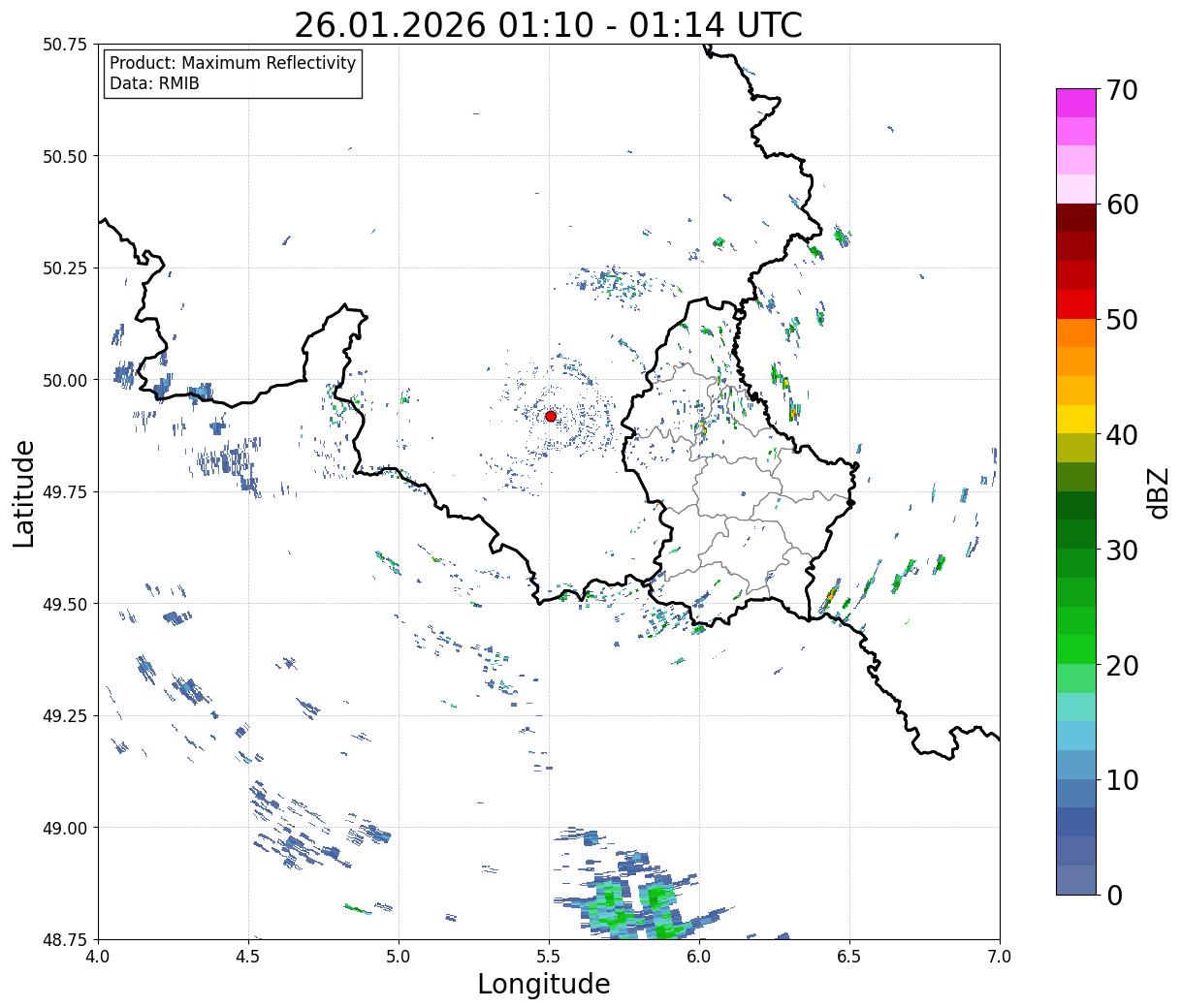Click the red radar location marker
Image resolution: width=1182 pixels, height=1008 pixels.
click(x=551, y=416)
